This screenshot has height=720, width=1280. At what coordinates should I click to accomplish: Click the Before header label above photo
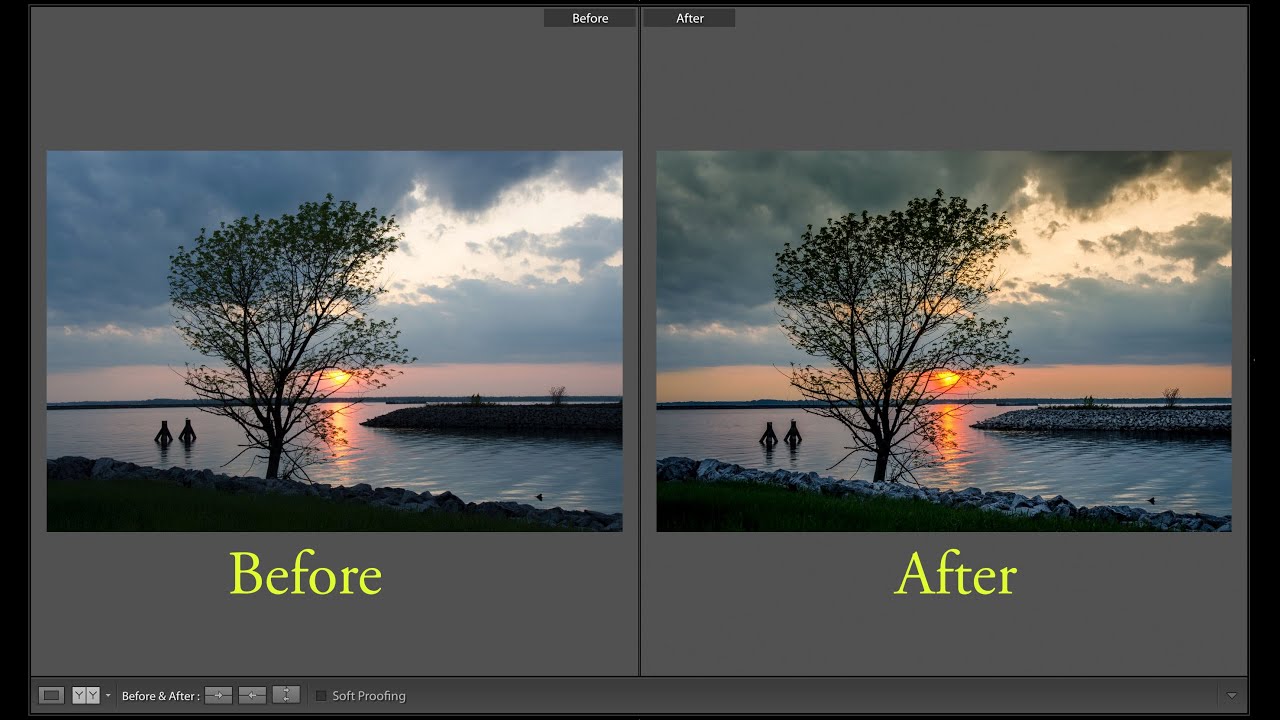click(590, 18)
